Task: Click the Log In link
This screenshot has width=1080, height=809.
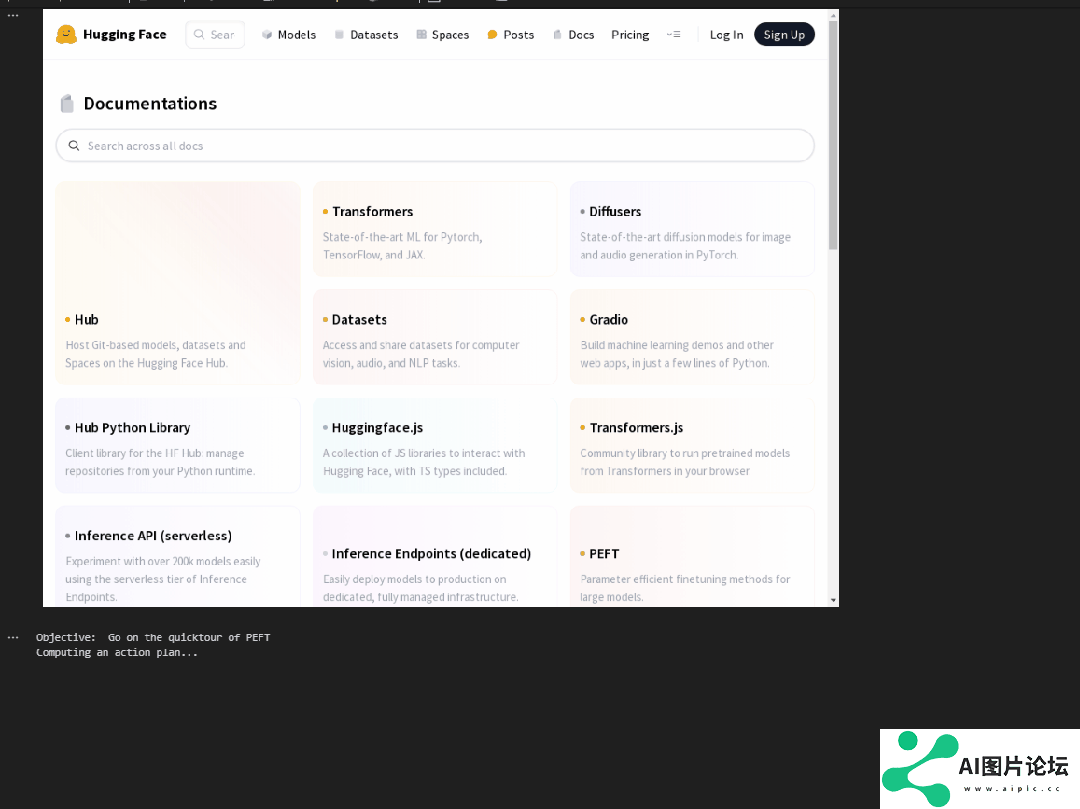Action: (x=727, y=34)
